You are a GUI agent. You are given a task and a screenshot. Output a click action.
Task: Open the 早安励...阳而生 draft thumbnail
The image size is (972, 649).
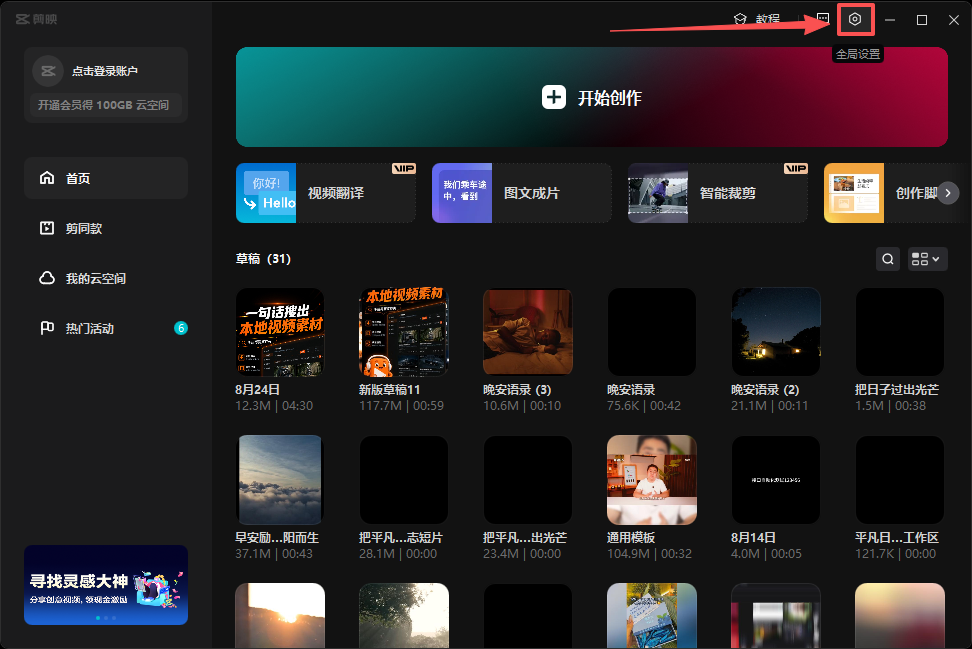click(280, 480)
